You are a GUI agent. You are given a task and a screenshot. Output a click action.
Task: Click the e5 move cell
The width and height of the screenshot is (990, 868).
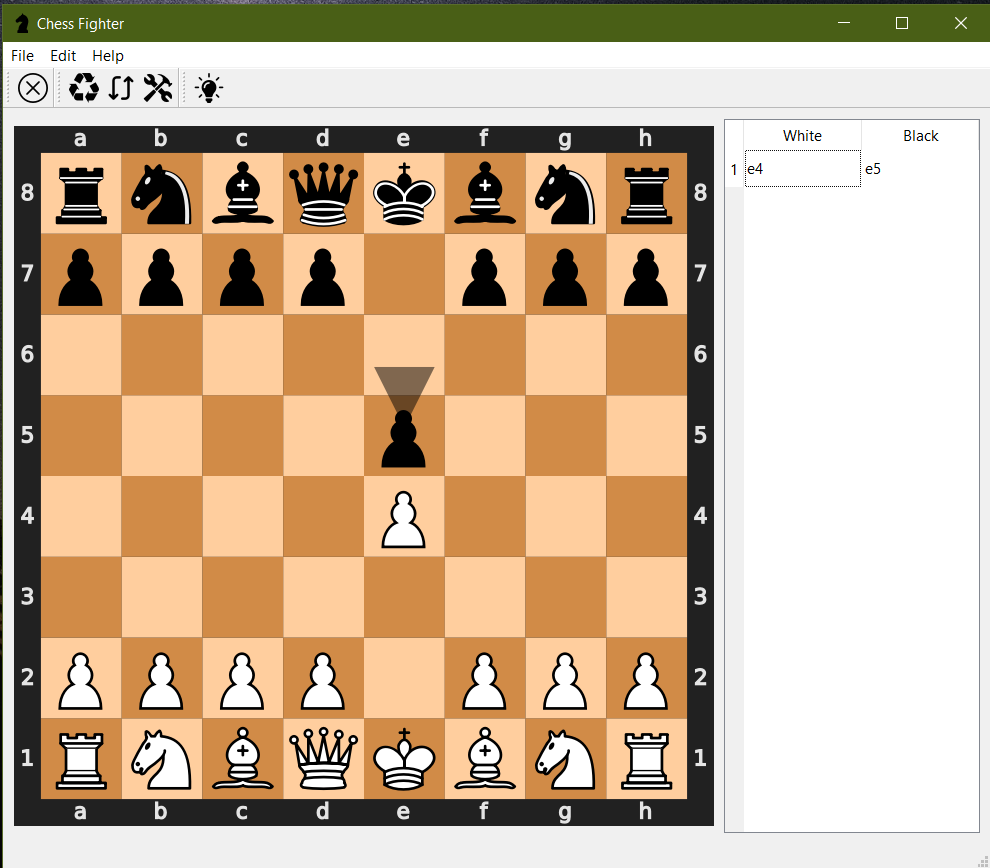coord(920,169)
